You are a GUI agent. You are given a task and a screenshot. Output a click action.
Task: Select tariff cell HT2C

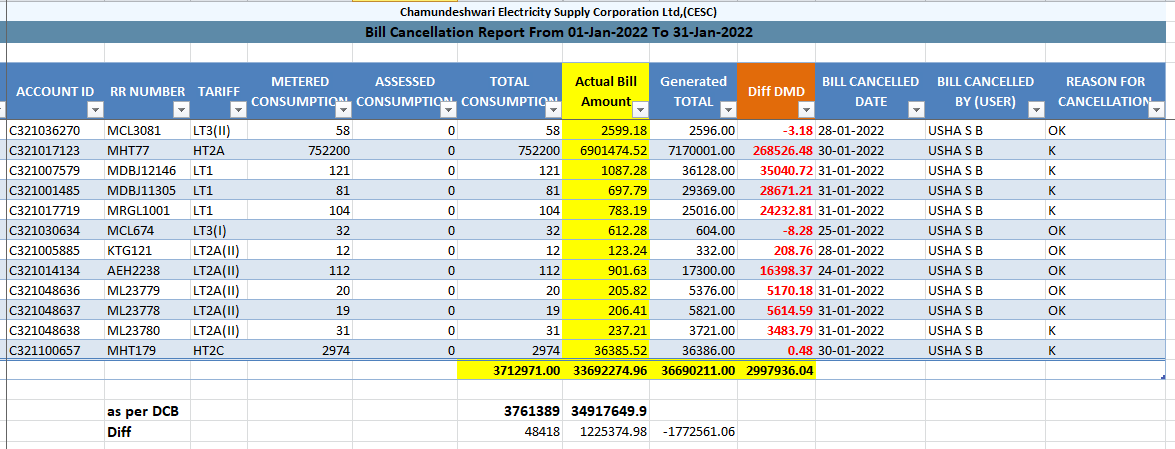point(219,350)
